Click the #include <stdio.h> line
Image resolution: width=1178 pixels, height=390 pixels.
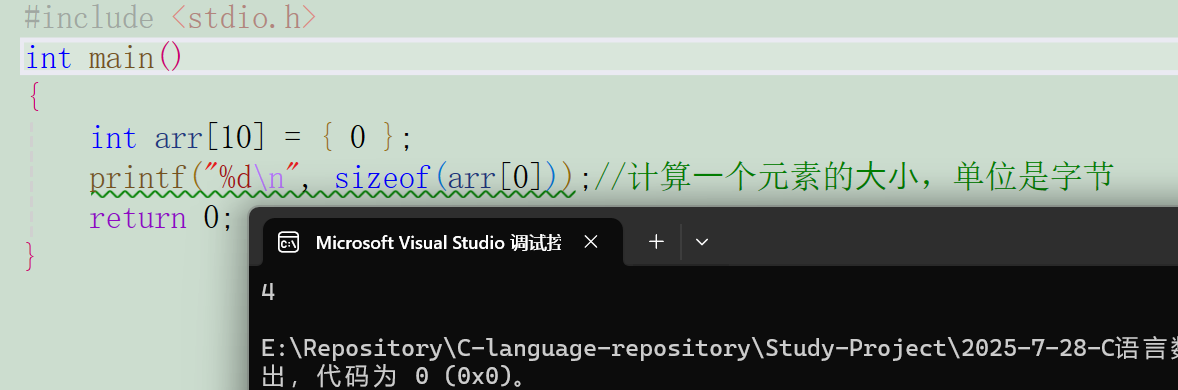(x=170, y=17)
